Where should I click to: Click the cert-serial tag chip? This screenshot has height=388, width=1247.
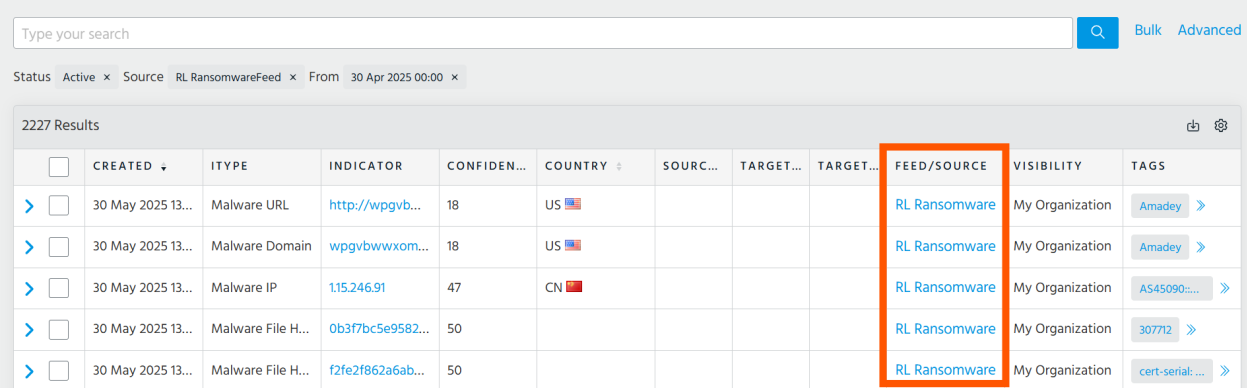pyautogui.click(x=1172, y=371)
